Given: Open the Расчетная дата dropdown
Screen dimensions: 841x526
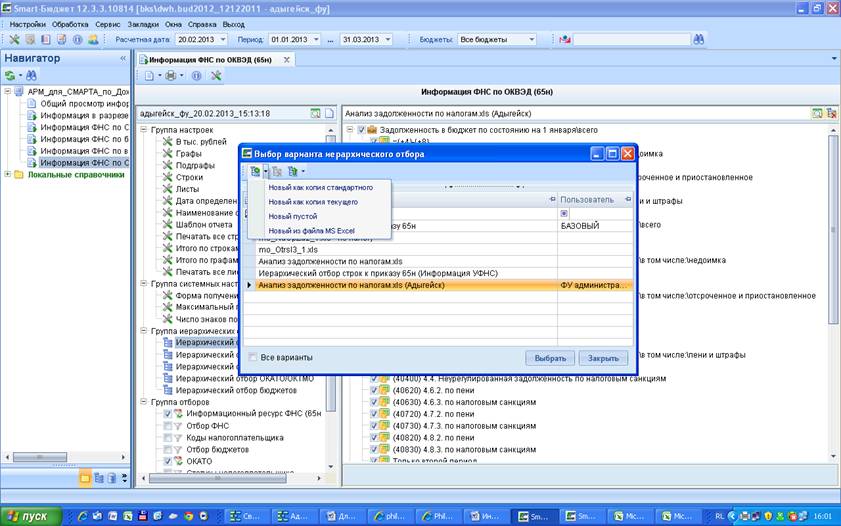Looking at the screenshot, I should 223,39.
